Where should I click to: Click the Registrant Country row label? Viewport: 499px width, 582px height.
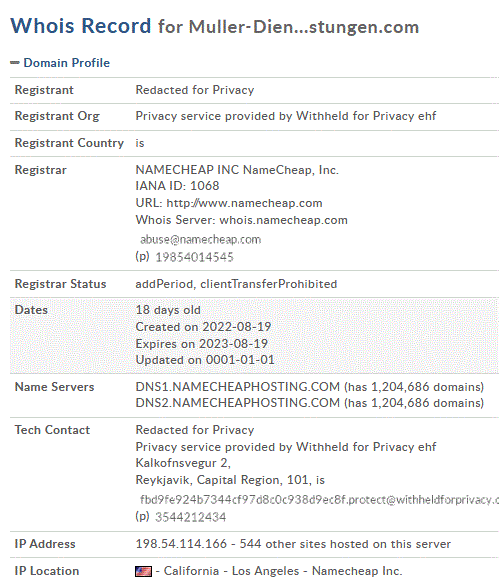[69, 143]
